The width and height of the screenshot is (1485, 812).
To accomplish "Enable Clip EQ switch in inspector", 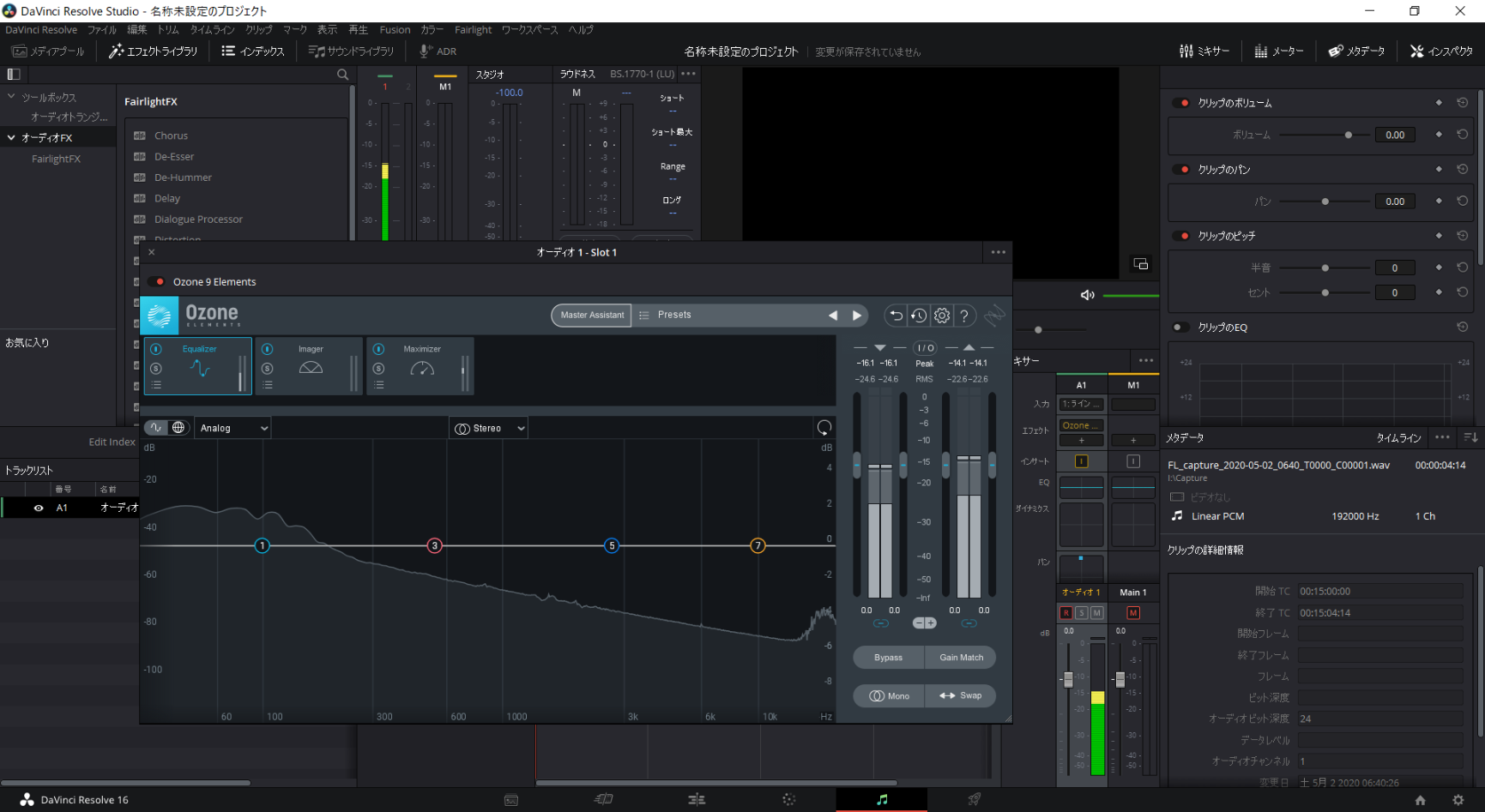I will [x=1181, y=327].
